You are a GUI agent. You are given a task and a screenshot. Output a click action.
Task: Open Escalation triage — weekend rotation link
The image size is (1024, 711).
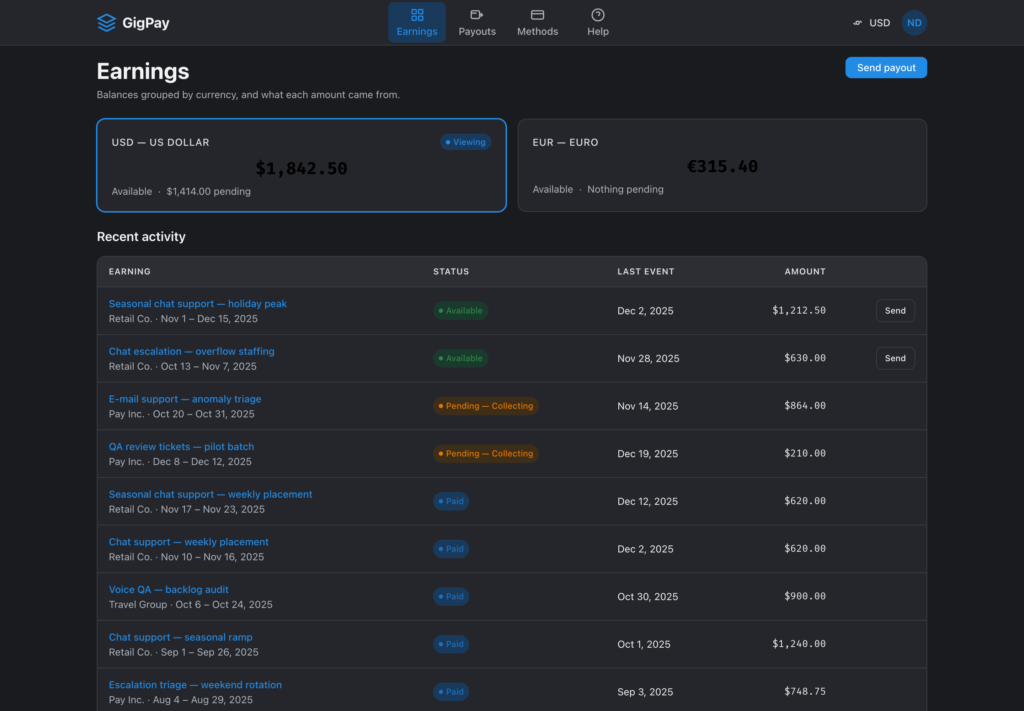coord(195,685)
